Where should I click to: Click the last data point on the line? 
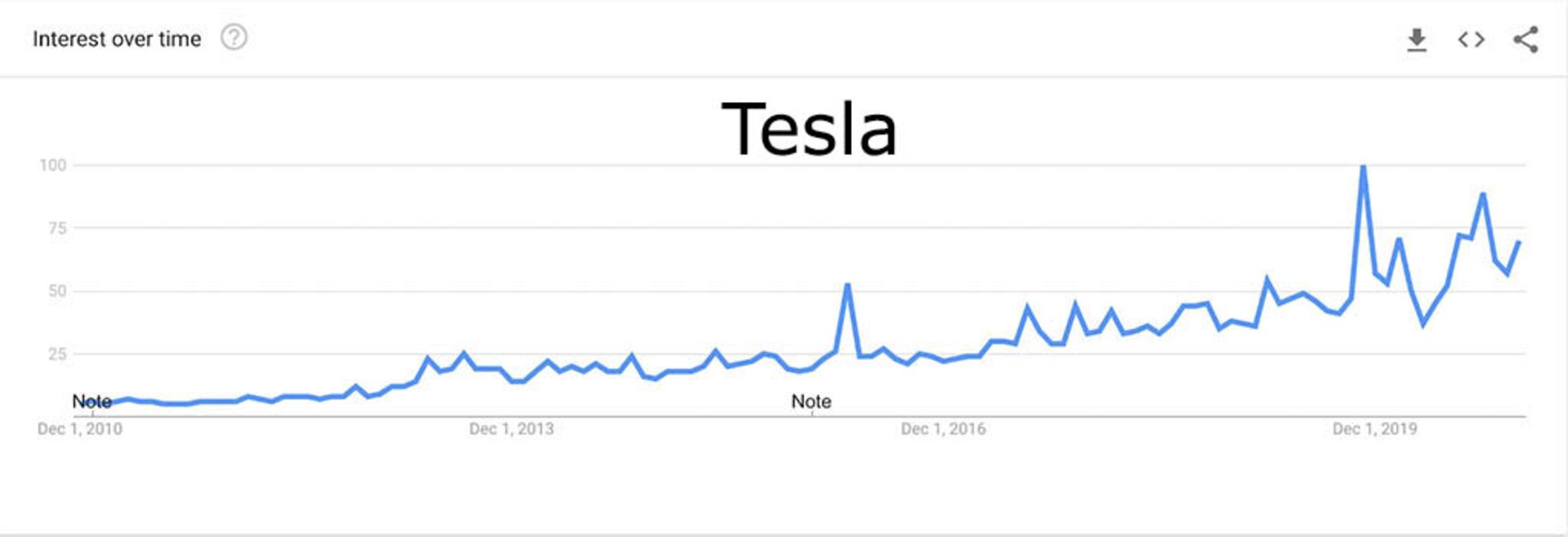click(1519, 242)
